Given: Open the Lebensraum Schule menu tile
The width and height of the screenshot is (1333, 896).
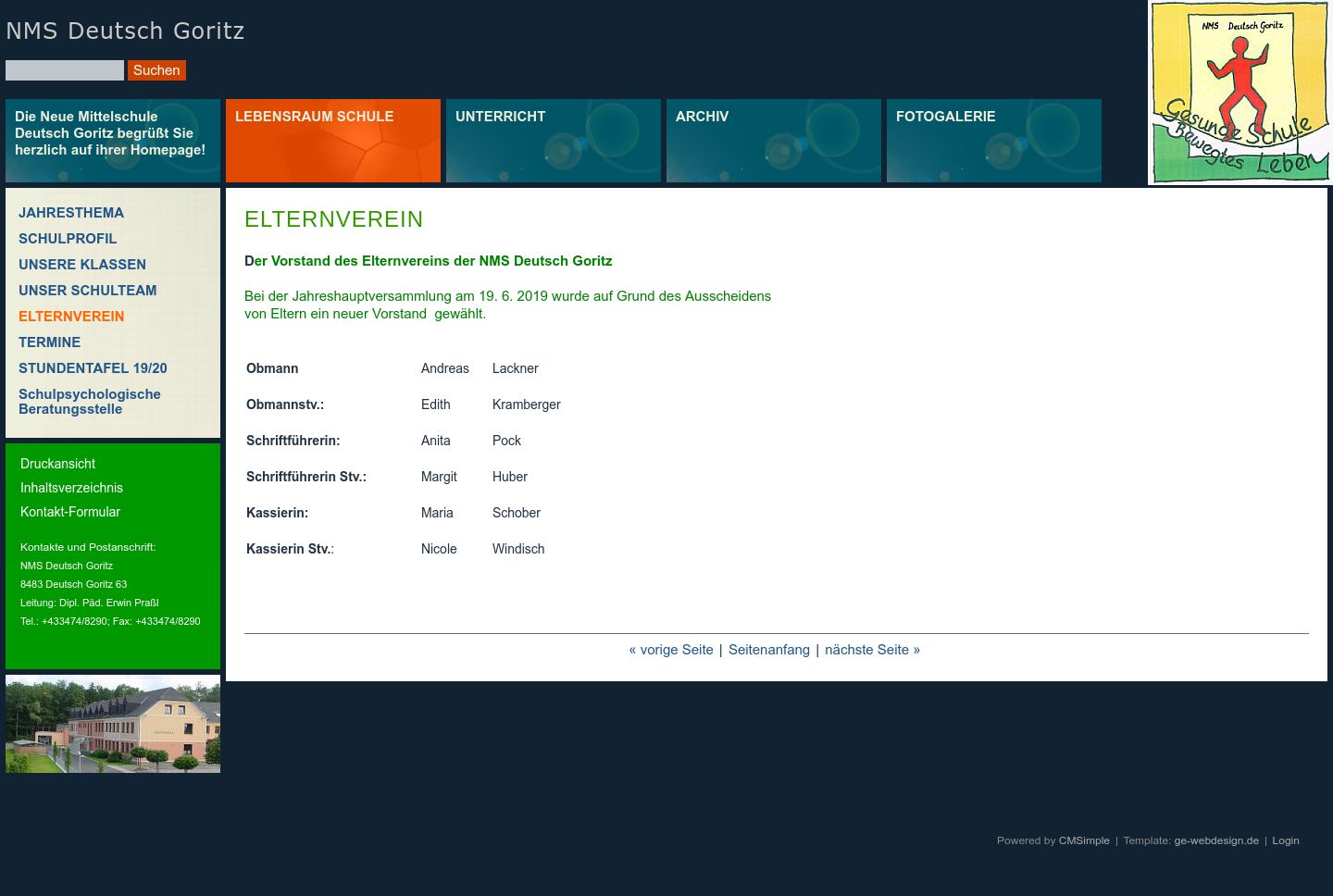Looking at the screenshot, I should 333,141.
